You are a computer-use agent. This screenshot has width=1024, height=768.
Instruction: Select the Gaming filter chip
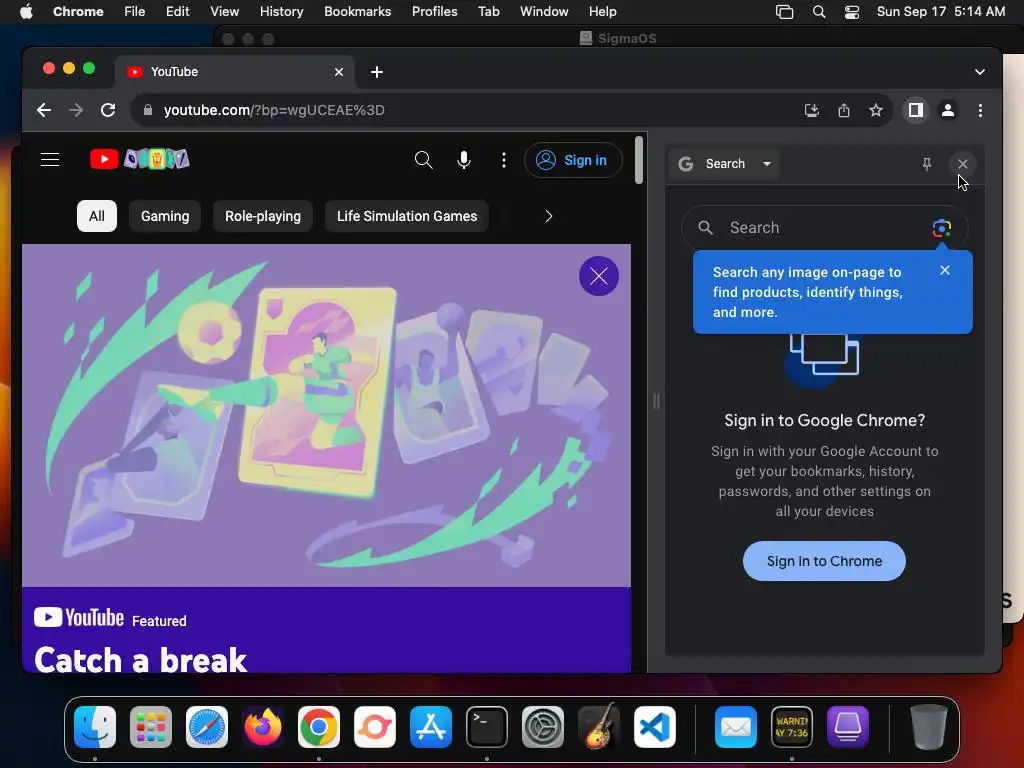(x=165, y=216)
